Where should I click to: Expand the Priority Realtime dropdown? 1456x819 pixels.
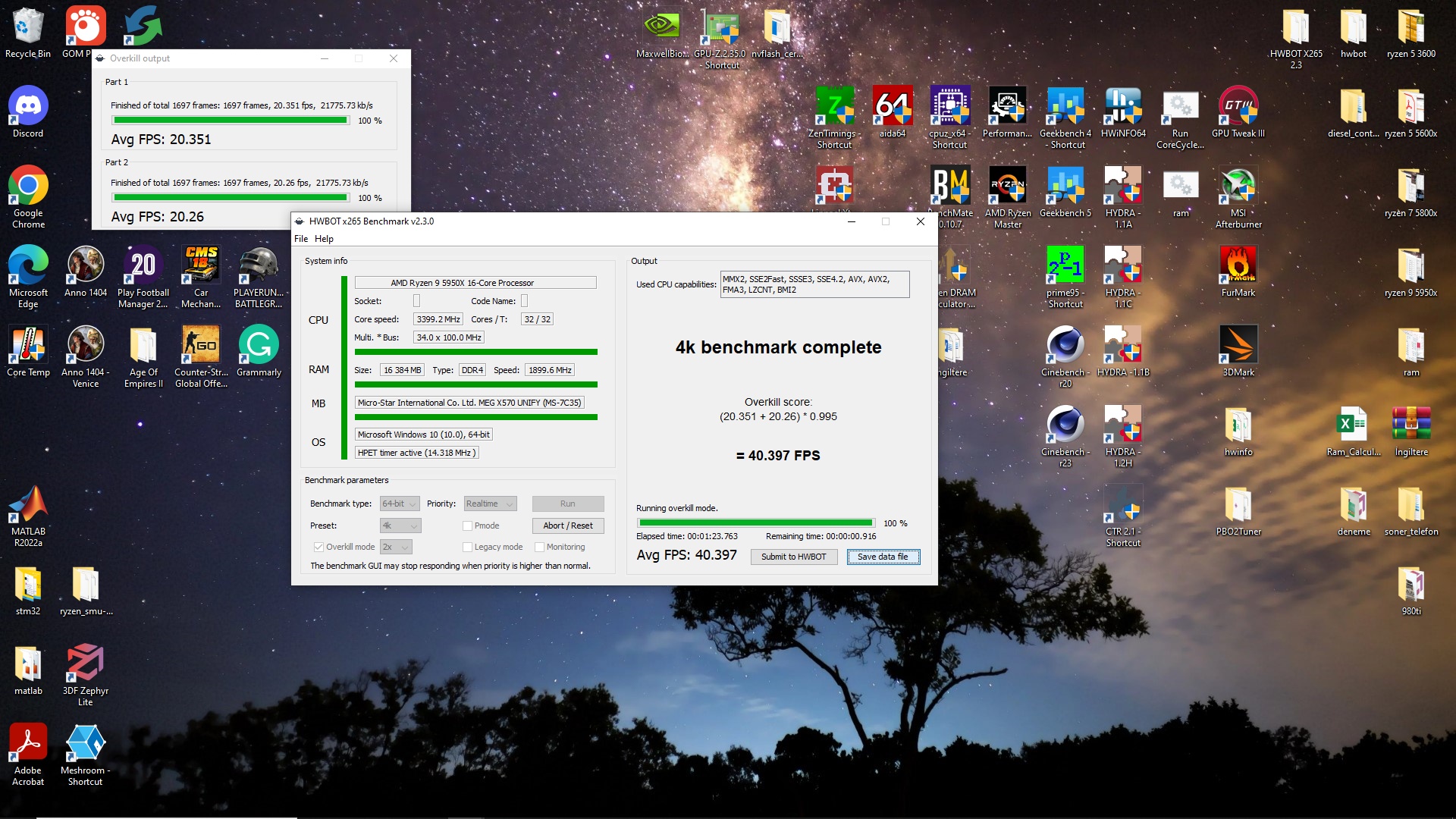click(x=490, y=504)
